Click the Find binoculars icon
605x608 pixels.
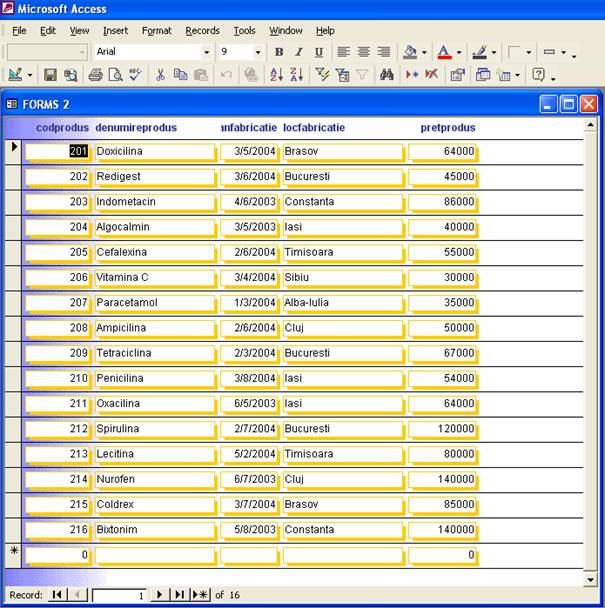click(386, 75)
